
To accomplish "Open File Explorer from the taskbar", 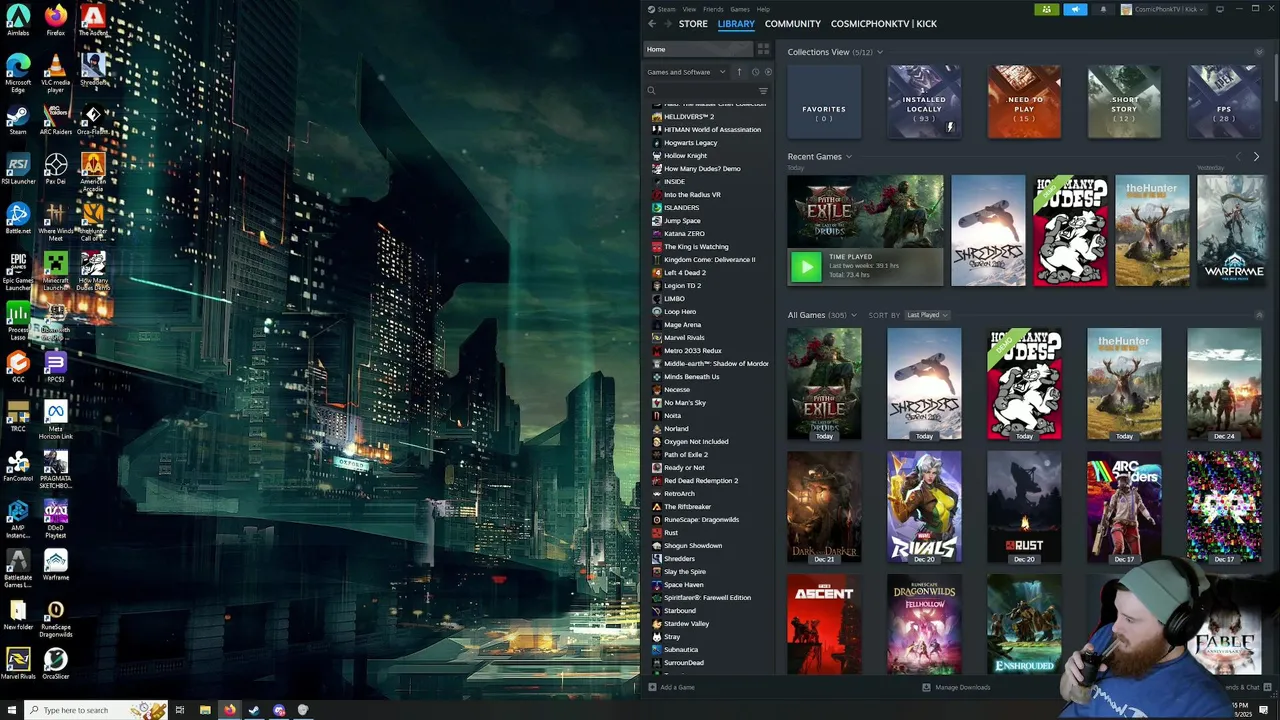I will pyautogui.click(x=205, y=710).
